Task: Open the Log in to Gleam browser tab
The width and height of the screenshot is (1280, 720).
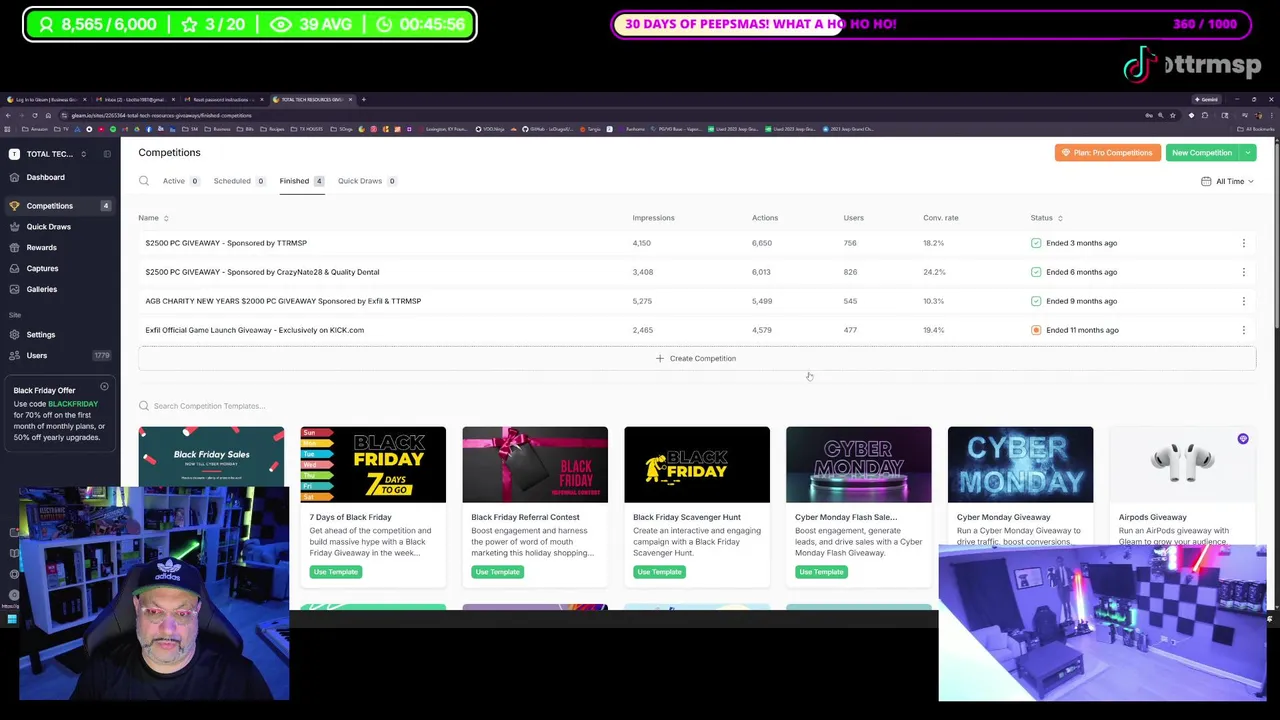Action: pyautogui.click(x=46, y=99)
